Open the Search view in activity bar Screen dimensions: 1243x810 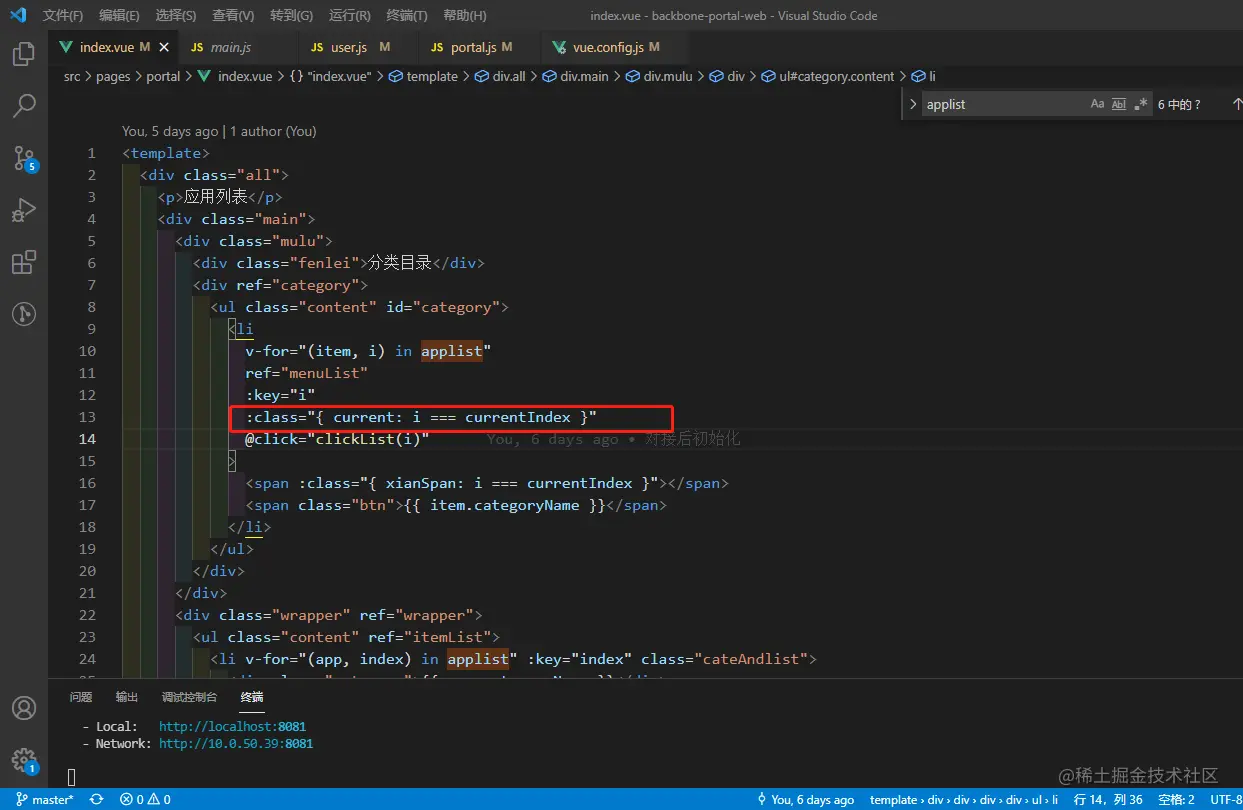tap(24, 106)
